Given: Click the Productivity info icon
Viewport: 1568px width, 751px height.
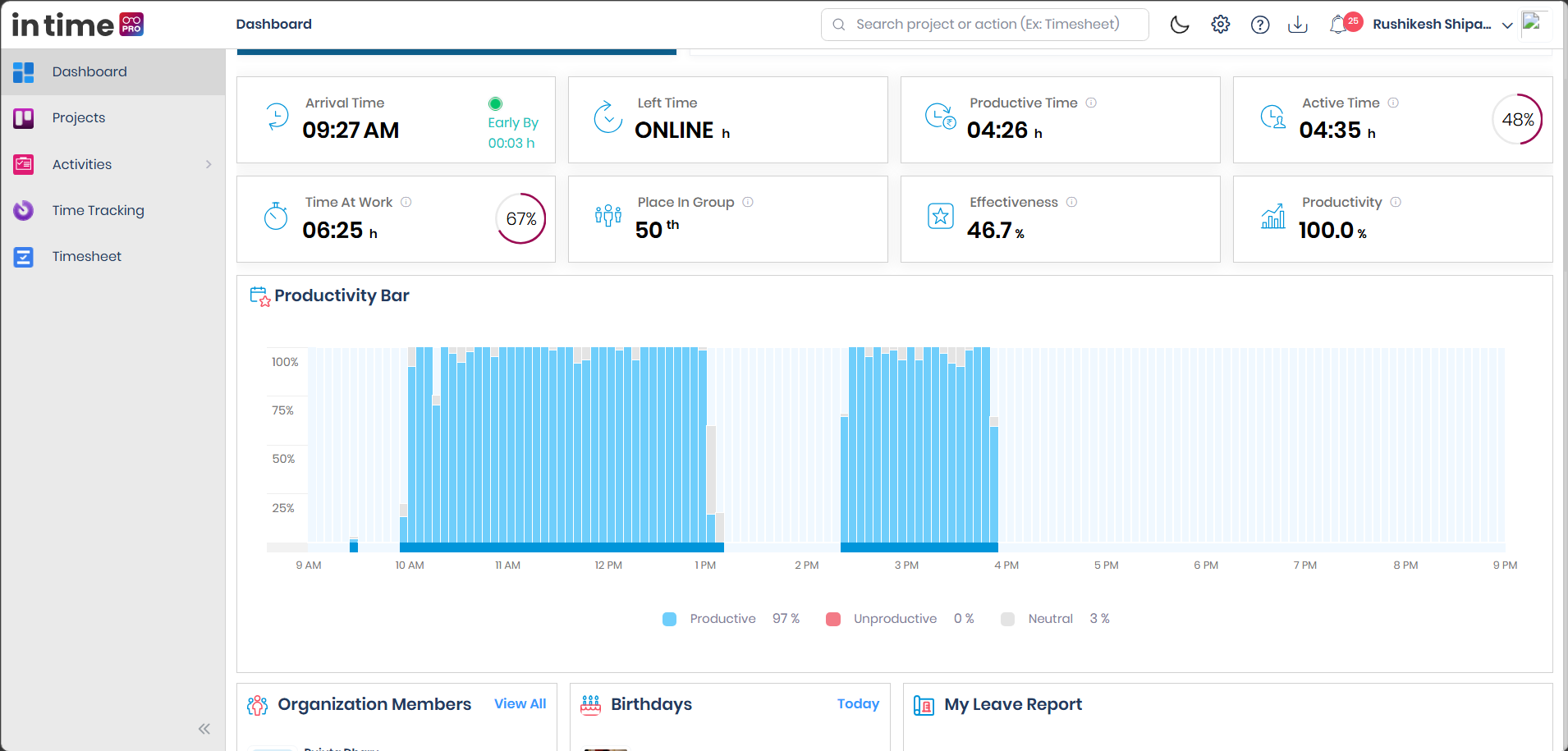Looking at the screenshot, I should click(1396, 202).
